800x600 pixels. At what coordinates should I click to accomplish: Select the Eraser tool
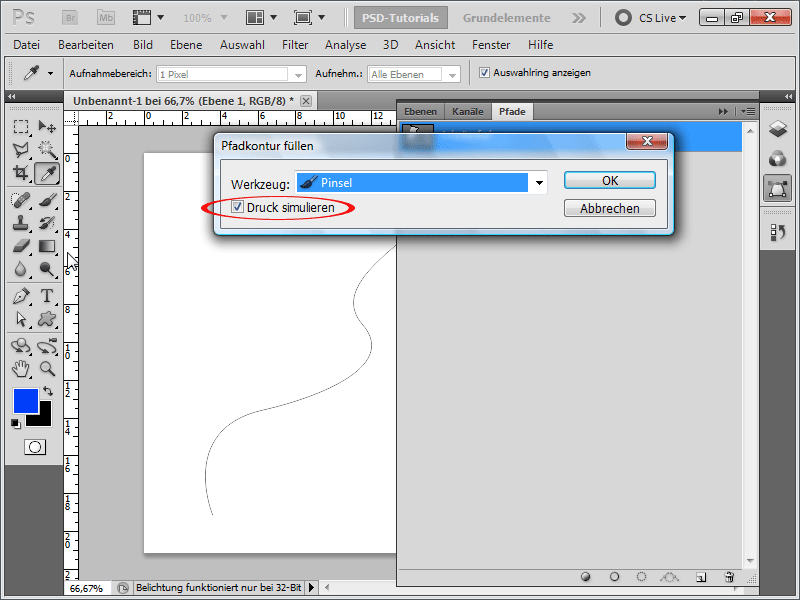(x=21, y=246)
